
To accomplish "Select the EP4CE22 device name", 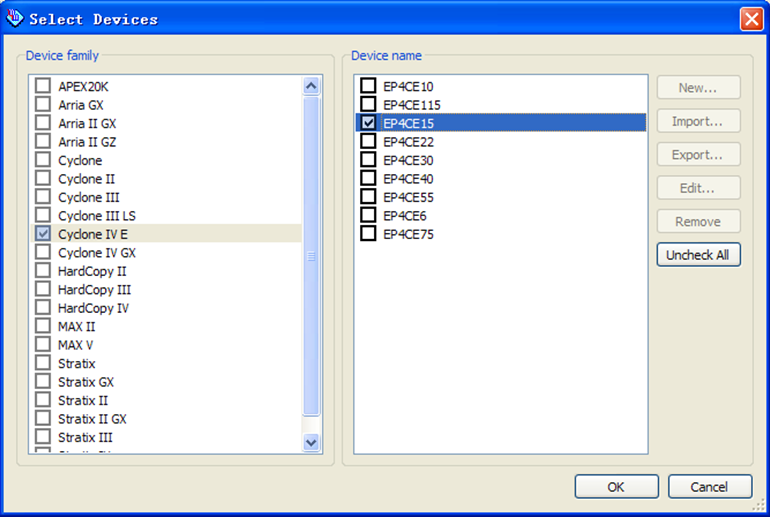I will click(x=409, y=142).
